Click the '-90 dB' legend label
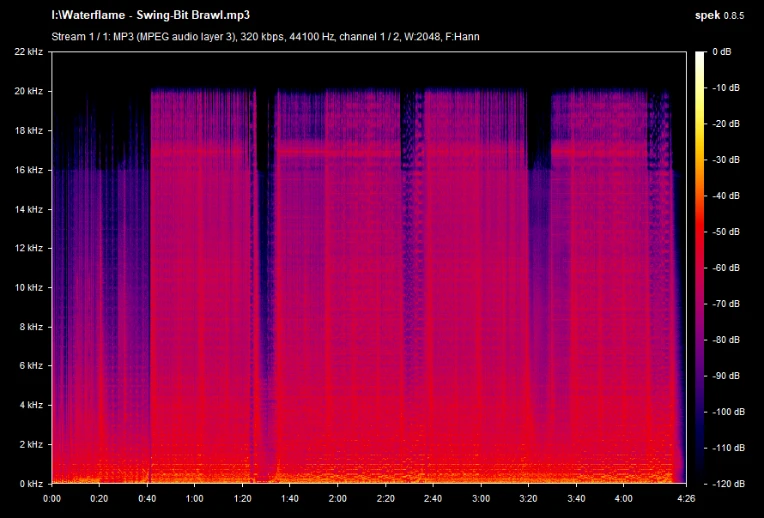 pos(725,376)
